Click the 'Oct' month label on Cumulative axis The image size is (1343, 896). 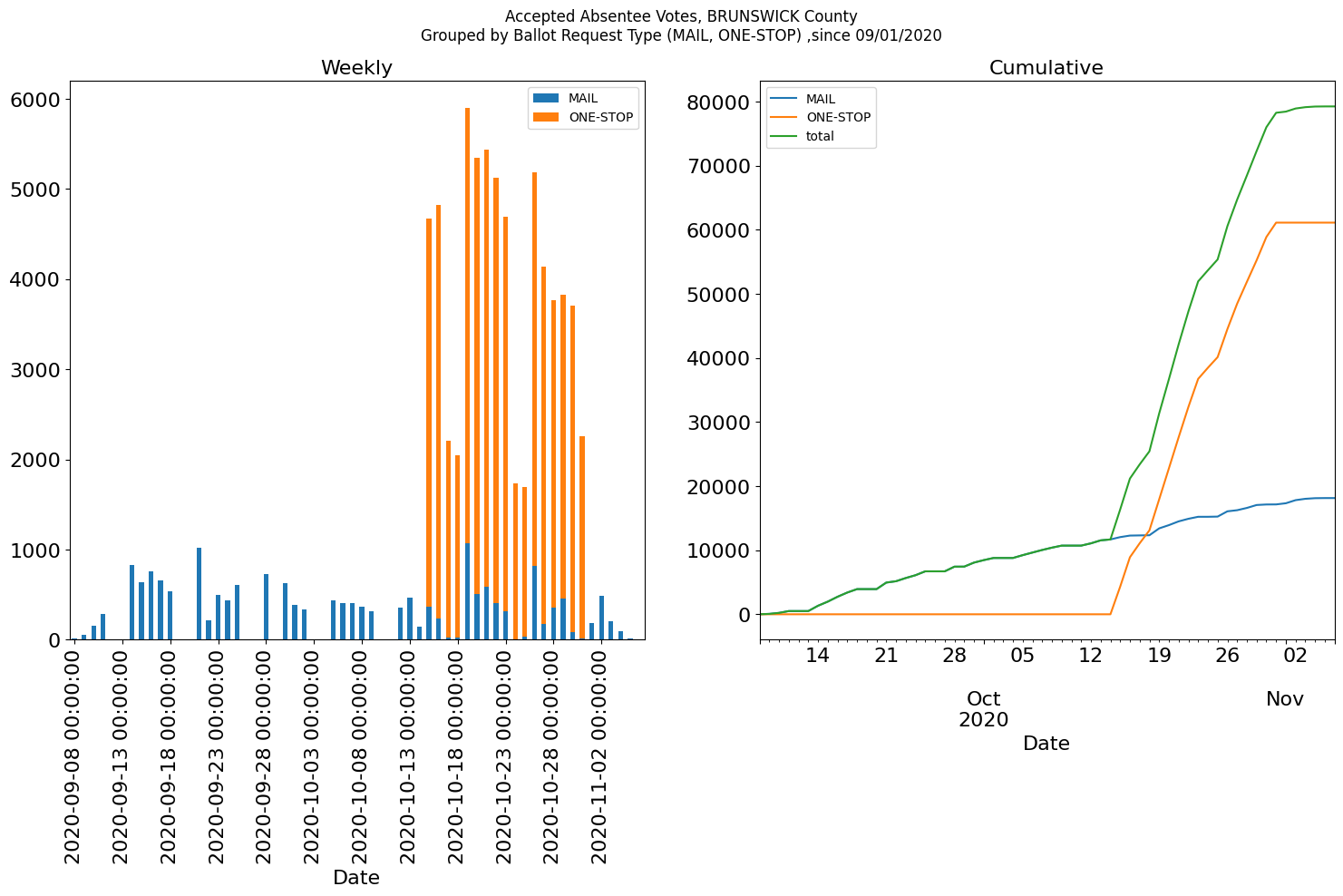[984, 699]
